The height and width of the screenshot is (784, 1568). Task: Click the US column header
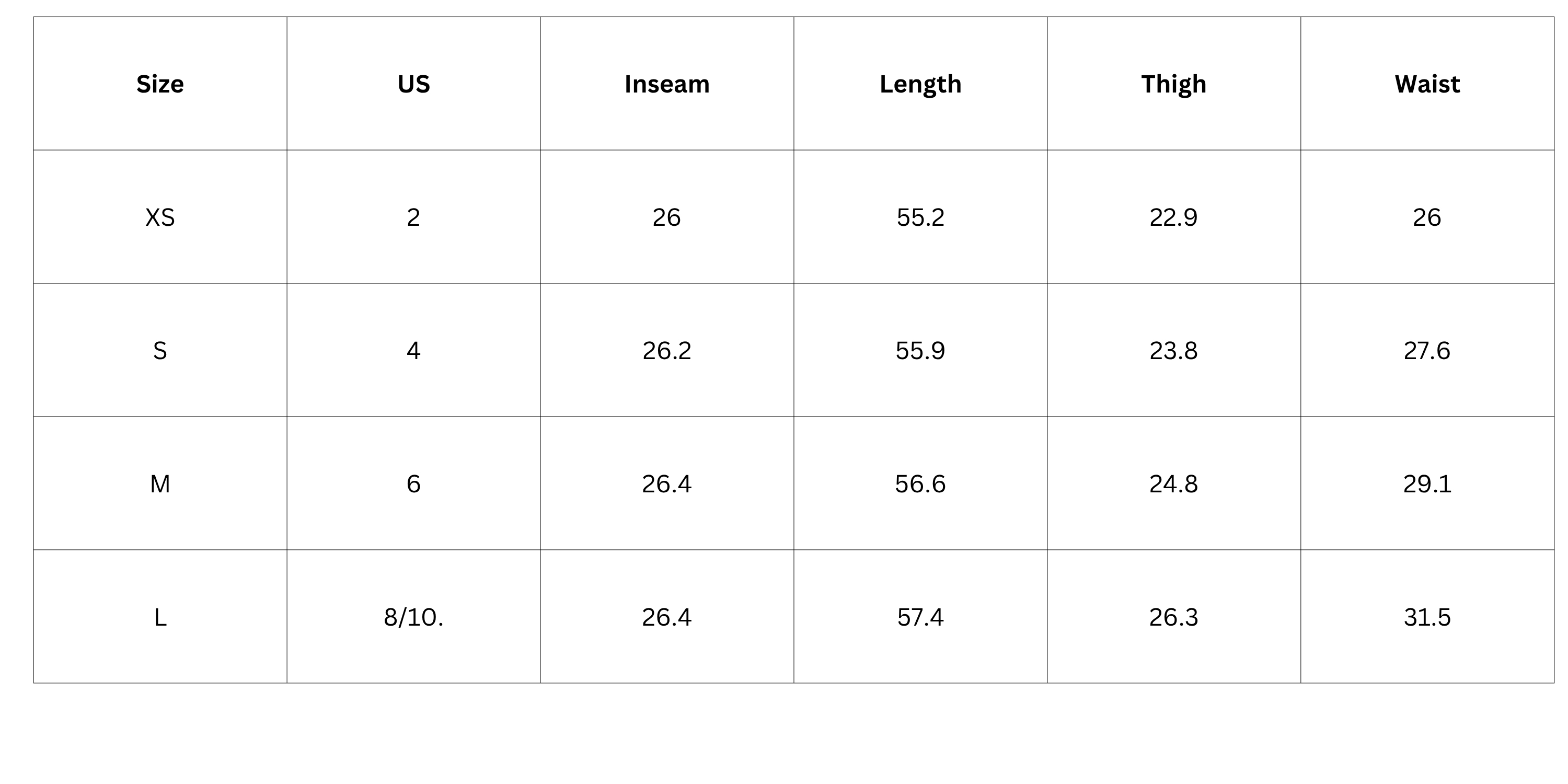click(413, 84)
